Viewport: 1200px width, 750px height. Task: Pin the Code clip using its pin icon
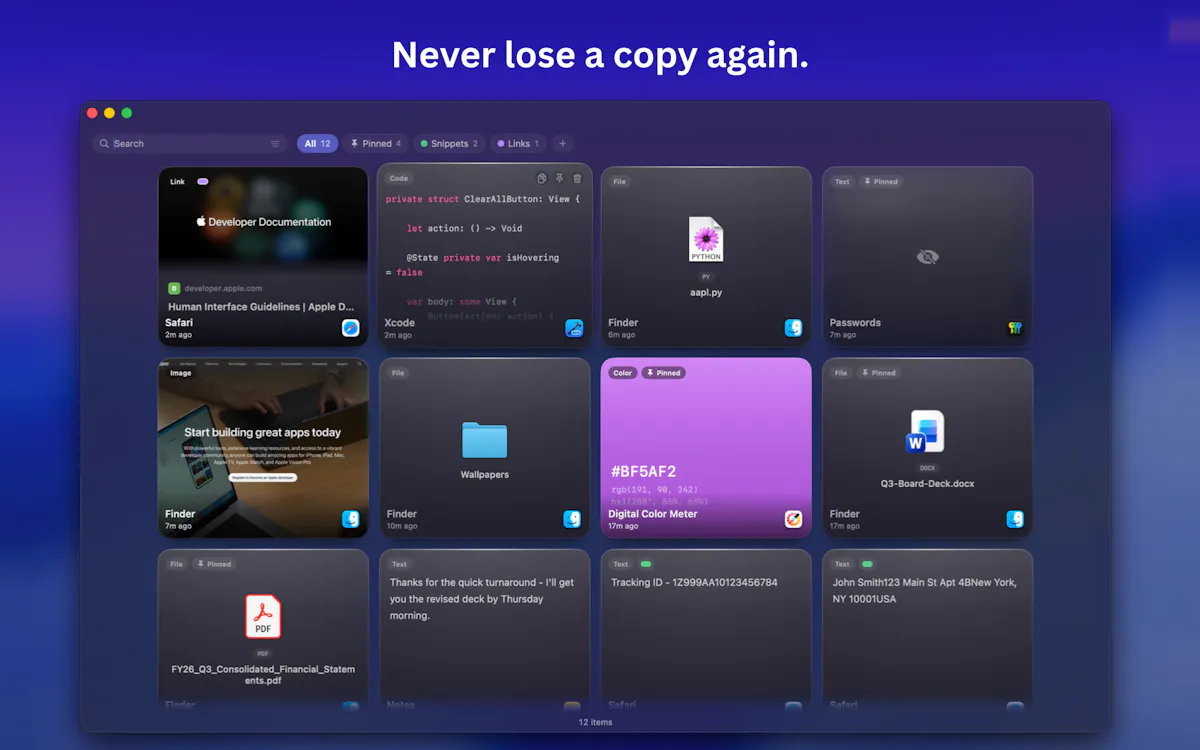560,179
